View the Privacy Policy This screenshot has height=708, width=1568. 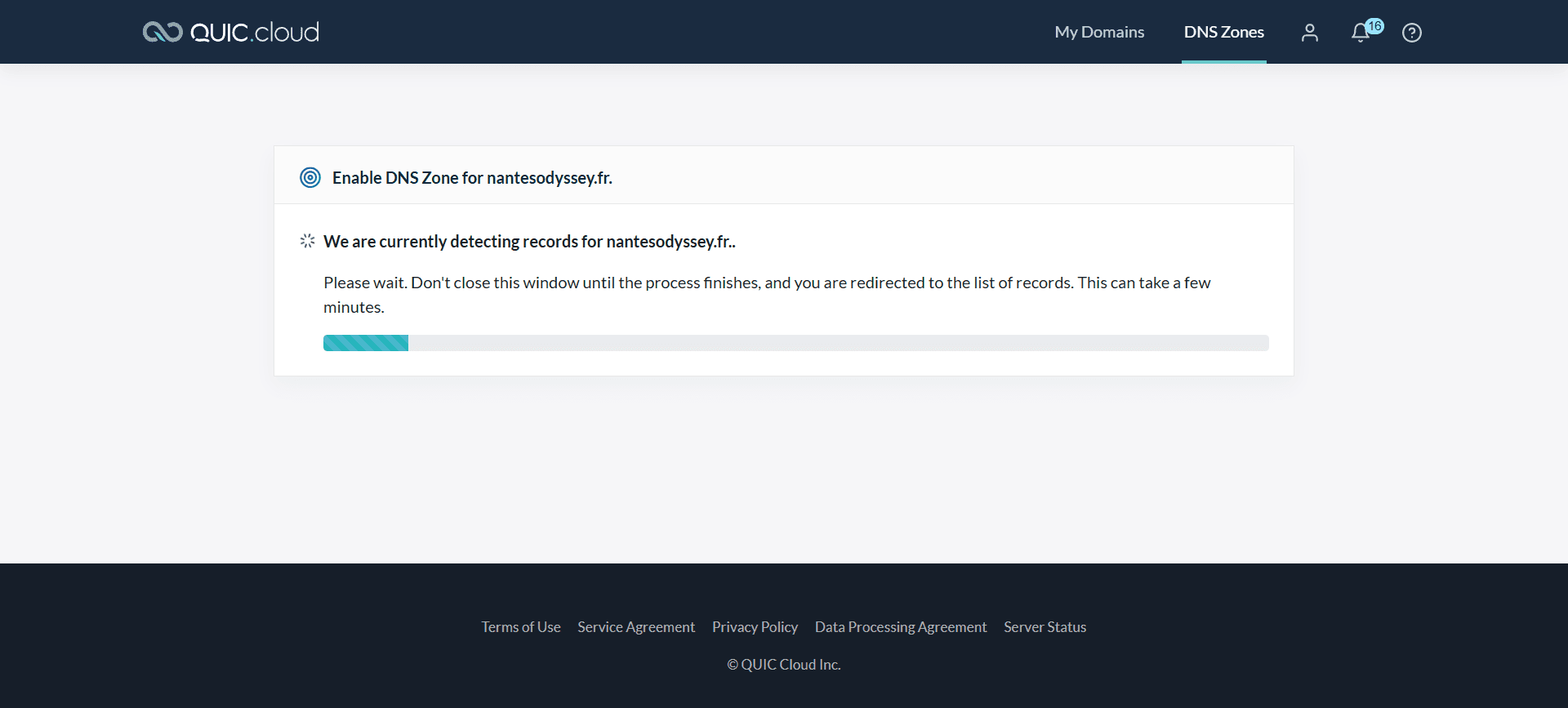pyautogui.click(x=755, y=627)
